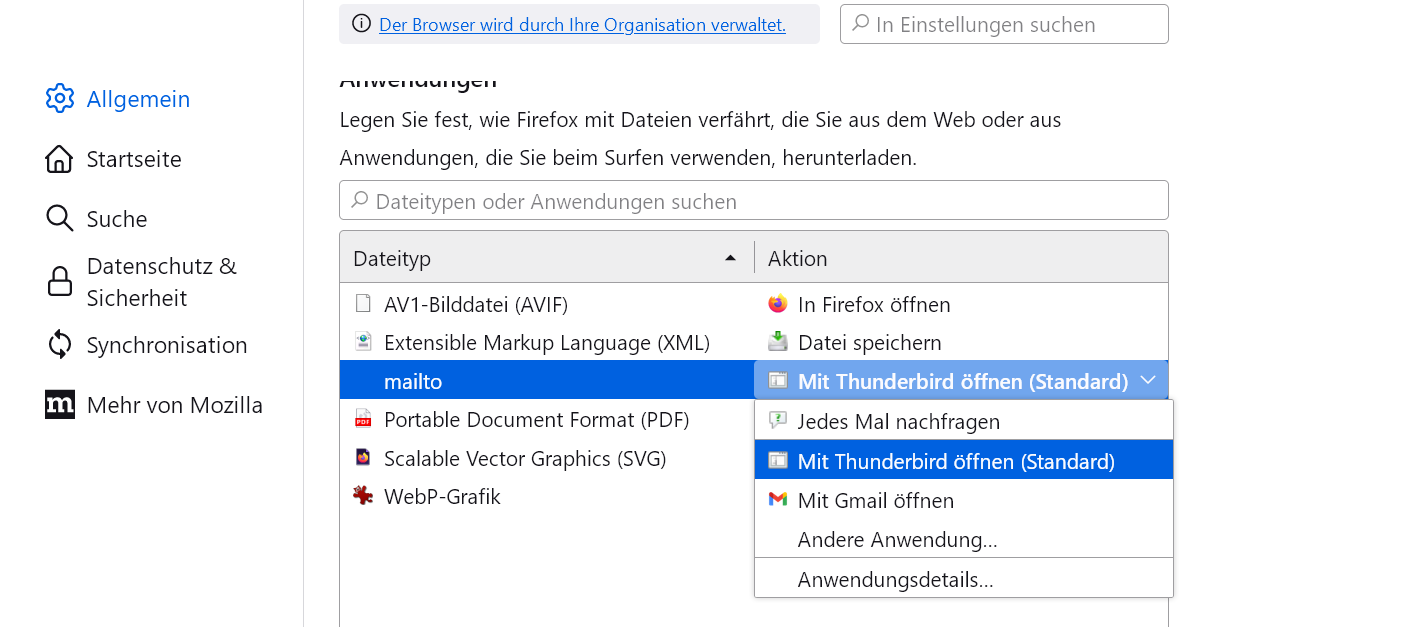Image resolution: width=1426 pixels, height=627 pixels.
Task: Sort by Dateityp column arrow
Action: [x=731, y=259]
